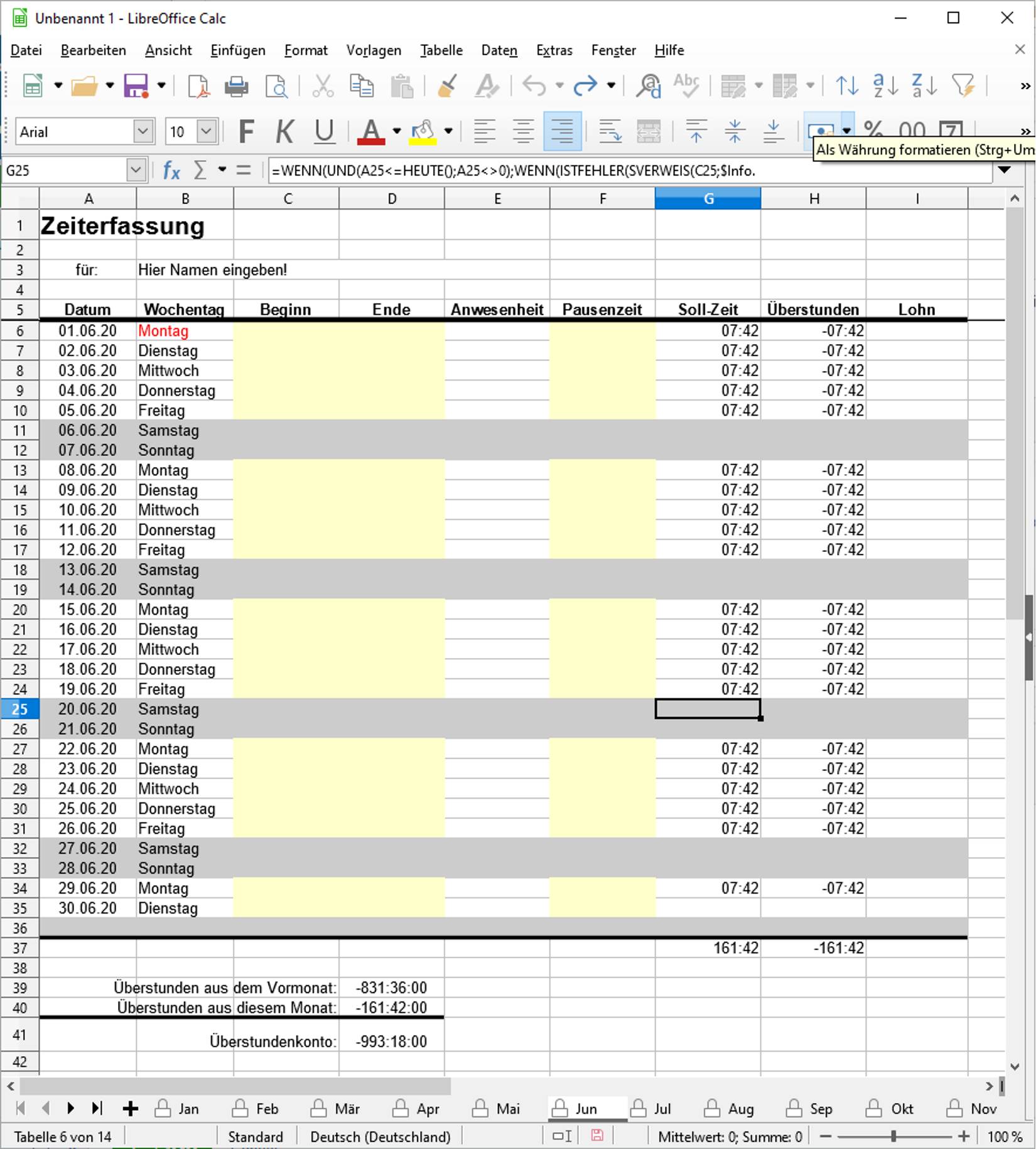The height and width of the screenshot is (1149, 1036).
Task: Center text horizontally
Action: point(523,132)
